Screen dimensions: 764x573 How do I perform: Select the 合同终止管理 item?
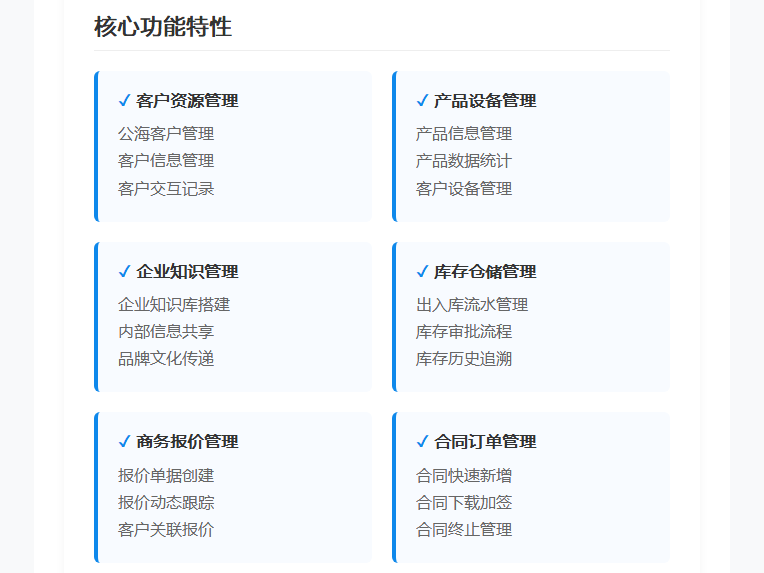tap(464, 530)
